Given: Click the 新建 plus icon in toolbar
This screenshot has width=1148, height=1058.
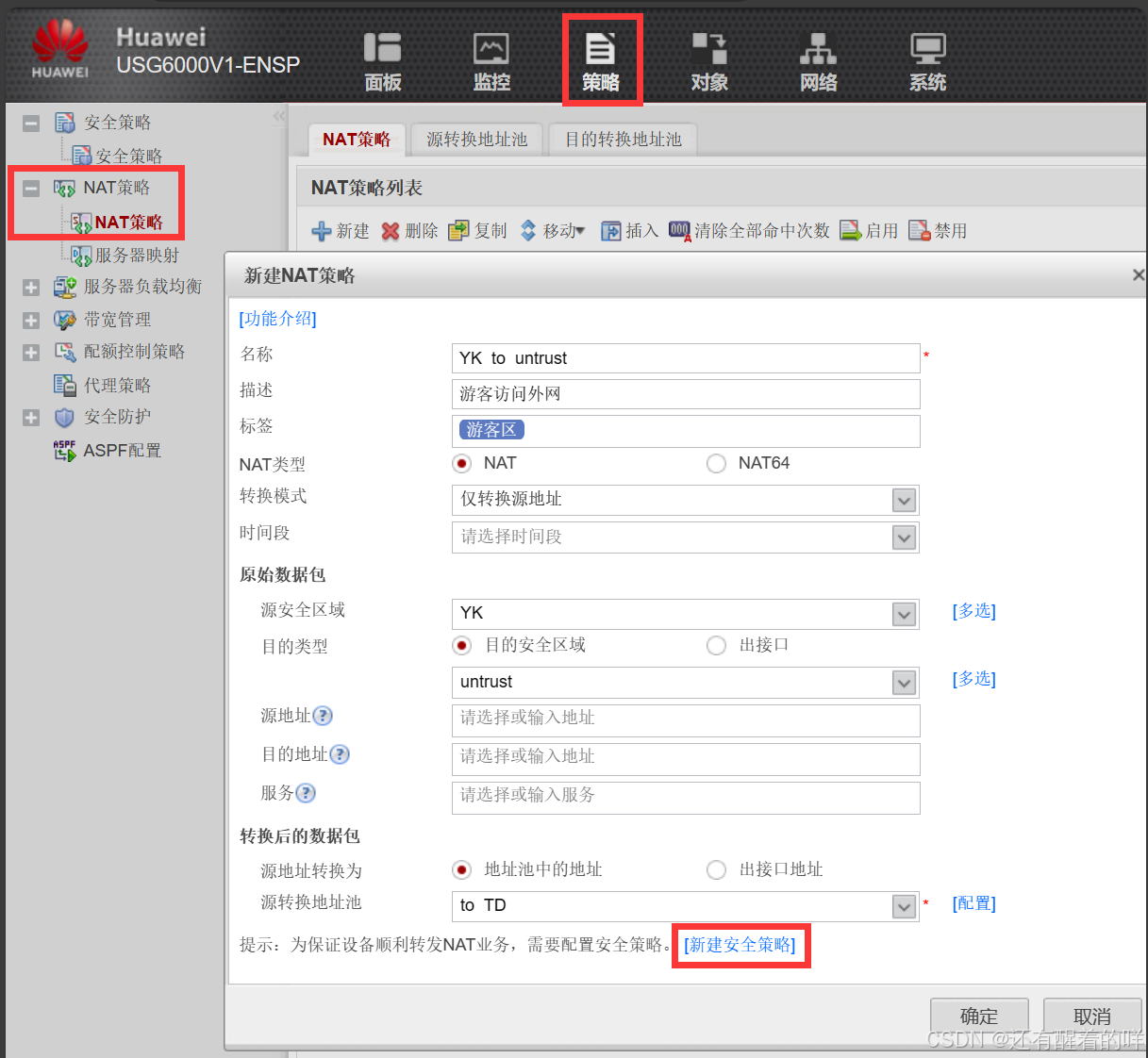Looking at the screenshot, I should point(322,231).
